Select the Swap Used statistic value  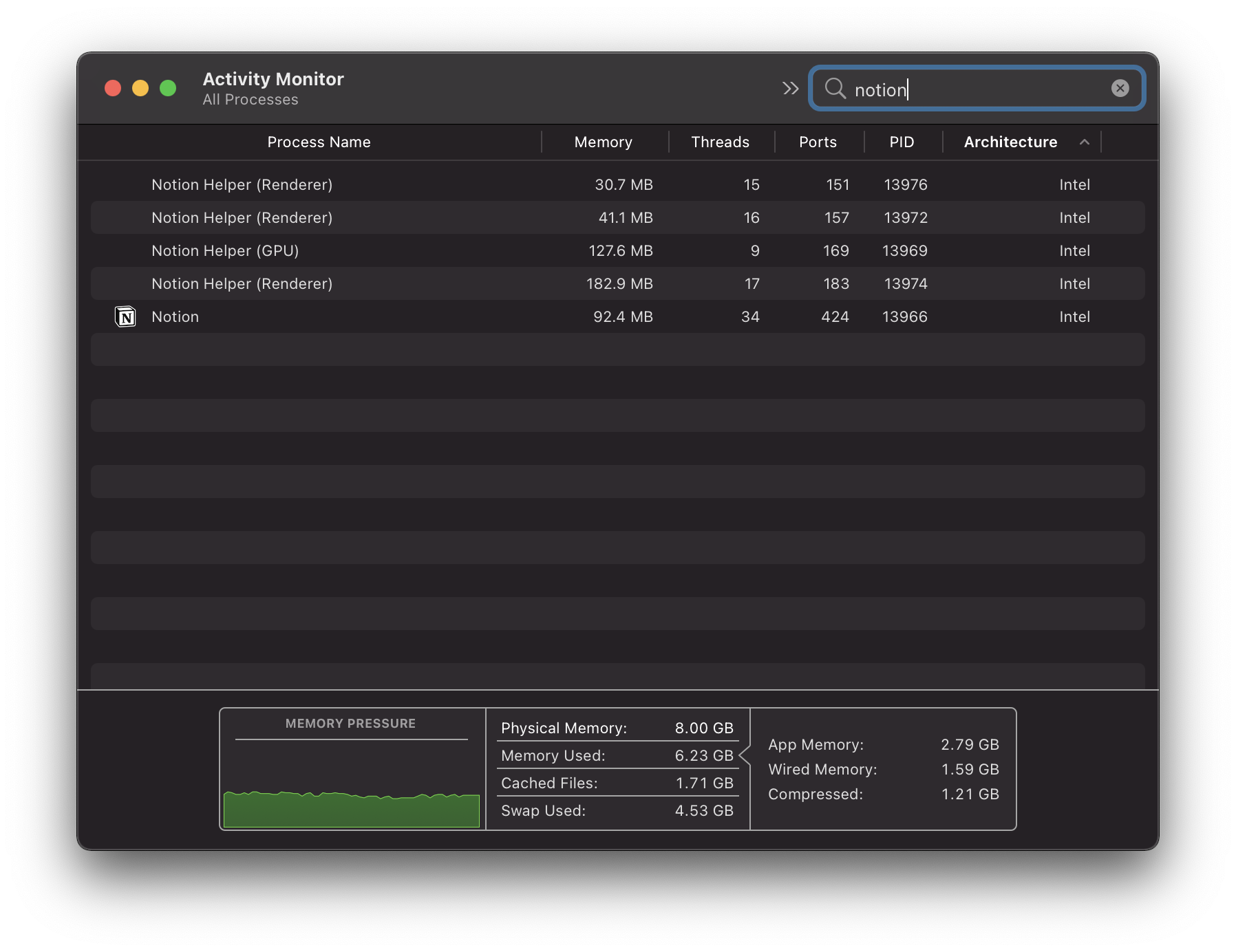pyautogui.click(x=703, y=810)
